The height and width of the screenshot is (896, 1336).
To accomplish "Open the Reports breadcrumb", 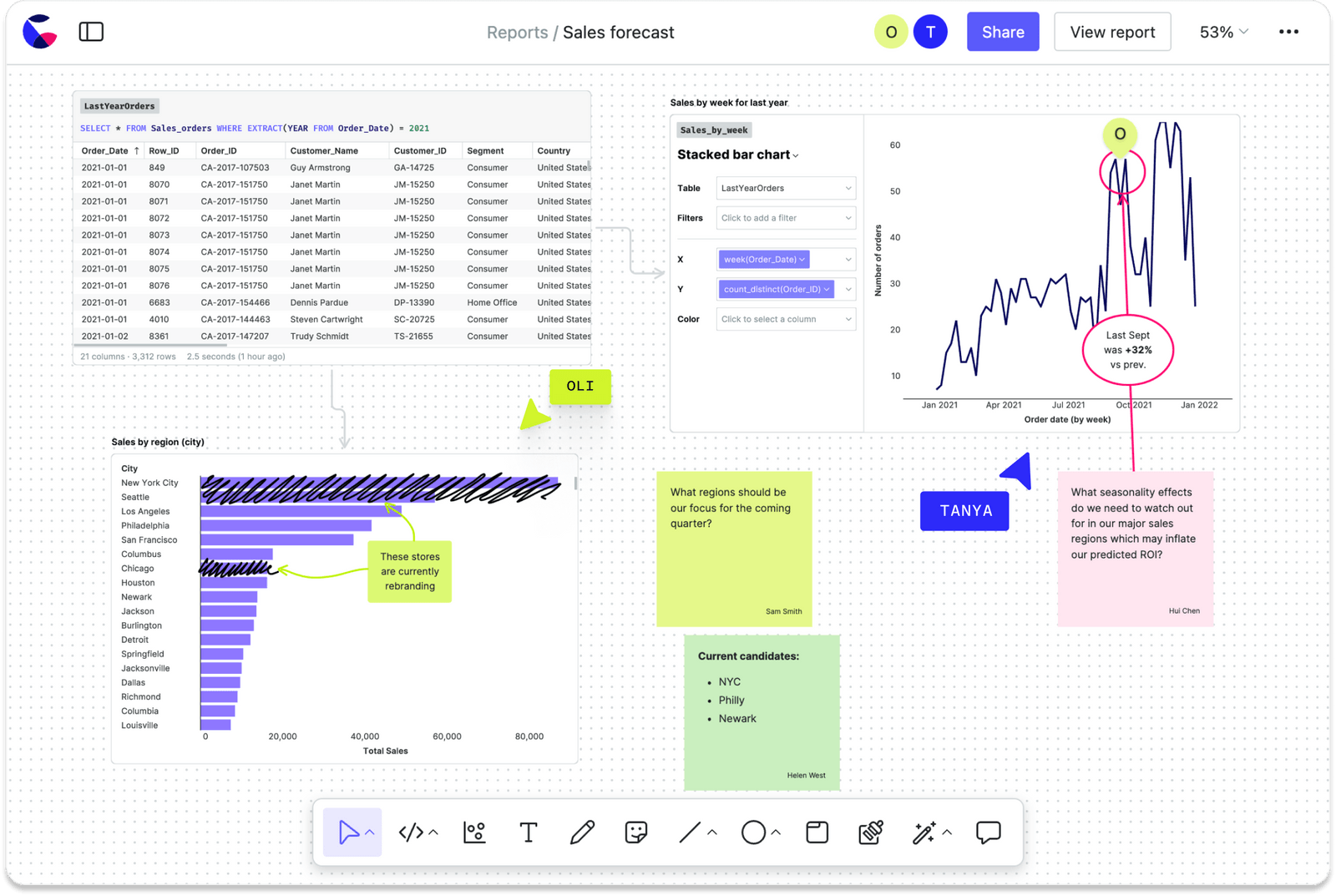I will click(517, 32).
